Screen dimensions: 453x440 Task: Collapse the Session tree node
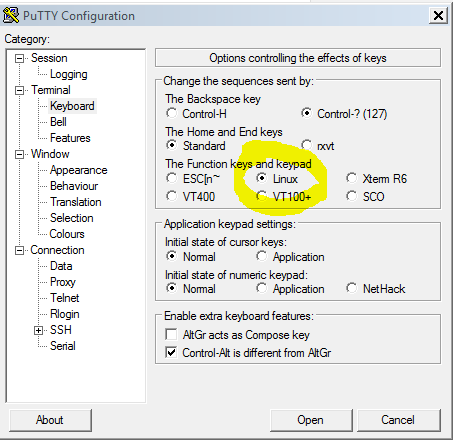point(20,59)
